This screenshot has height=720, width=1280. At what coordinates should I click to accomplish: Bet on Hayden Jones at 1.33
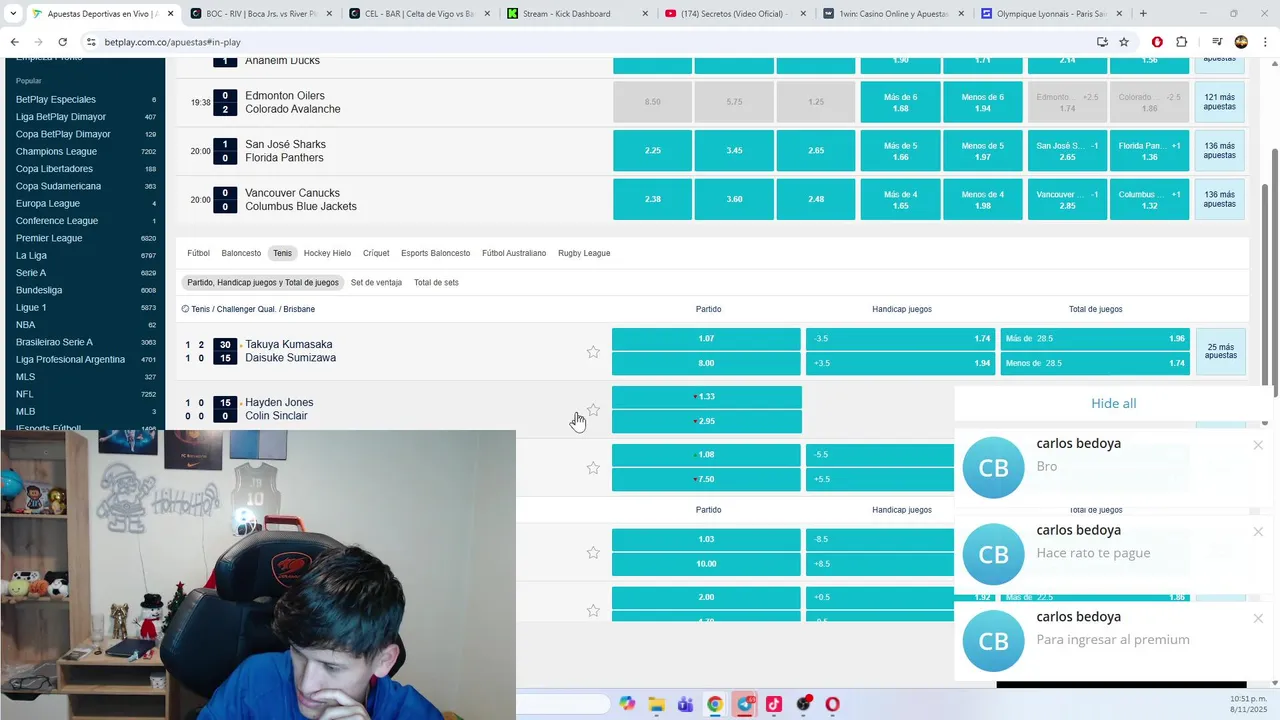point(706,397)
